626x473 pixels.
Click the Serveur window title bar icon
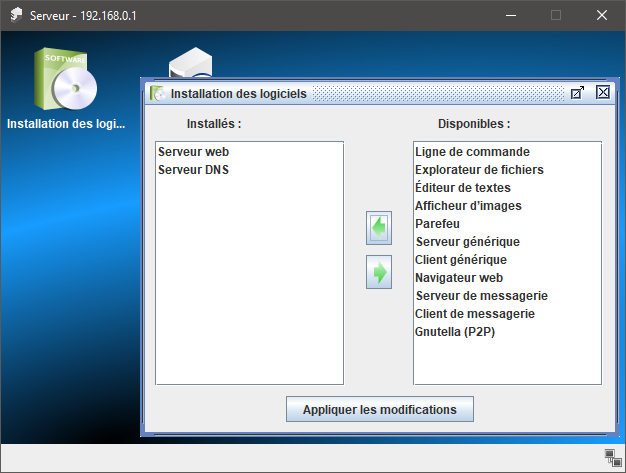click(x=15, y=16)
